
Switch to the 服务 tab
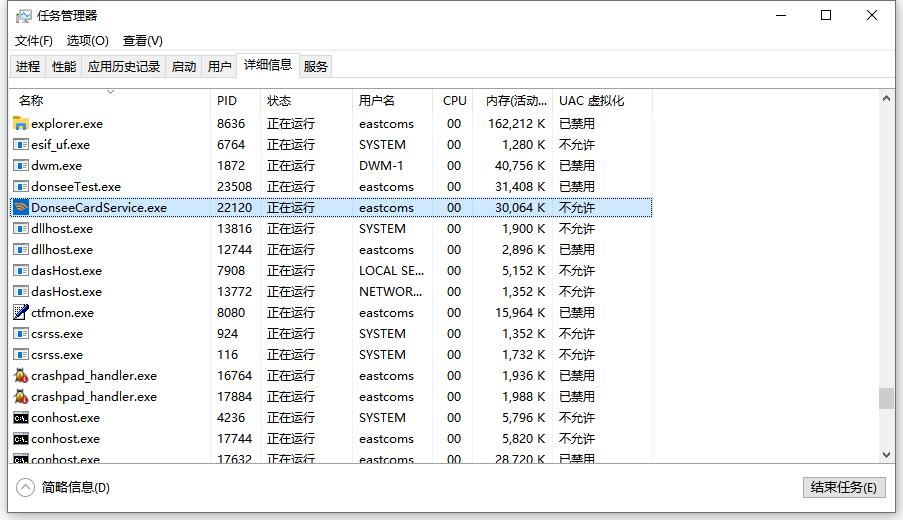point(315,67)
